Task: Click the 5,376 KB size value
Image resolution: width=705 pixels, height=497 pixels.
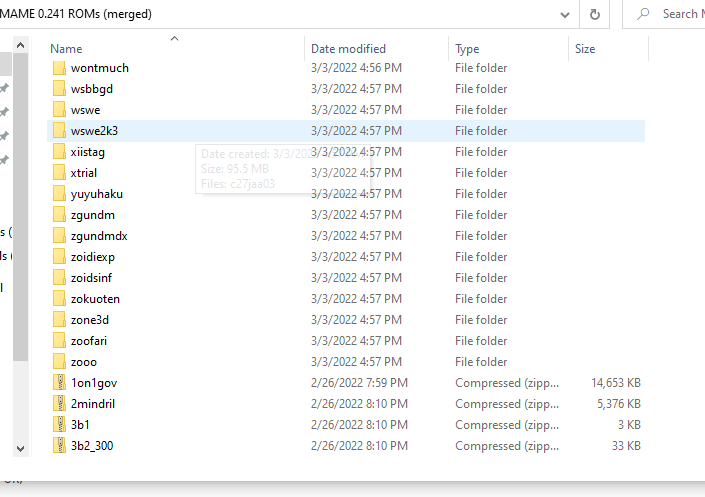Action: click(619, 404)
